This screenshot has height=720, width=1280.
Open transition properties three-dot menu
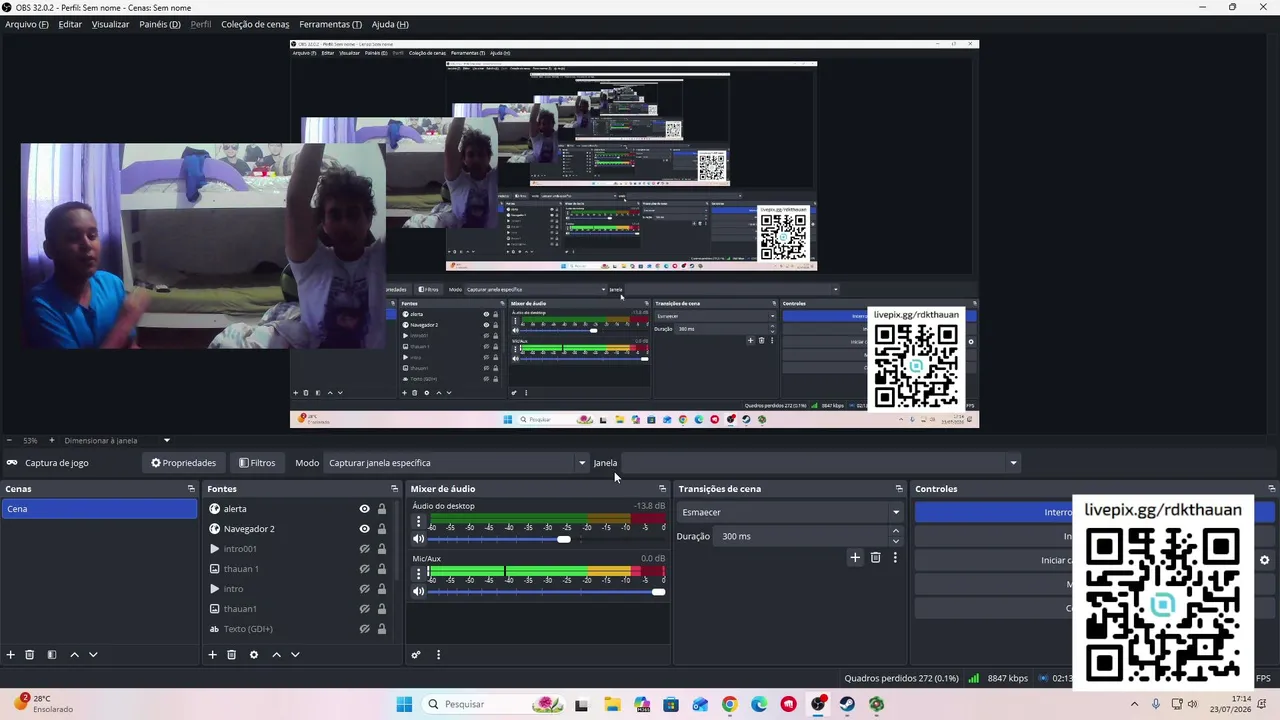[x=895, y=558]
